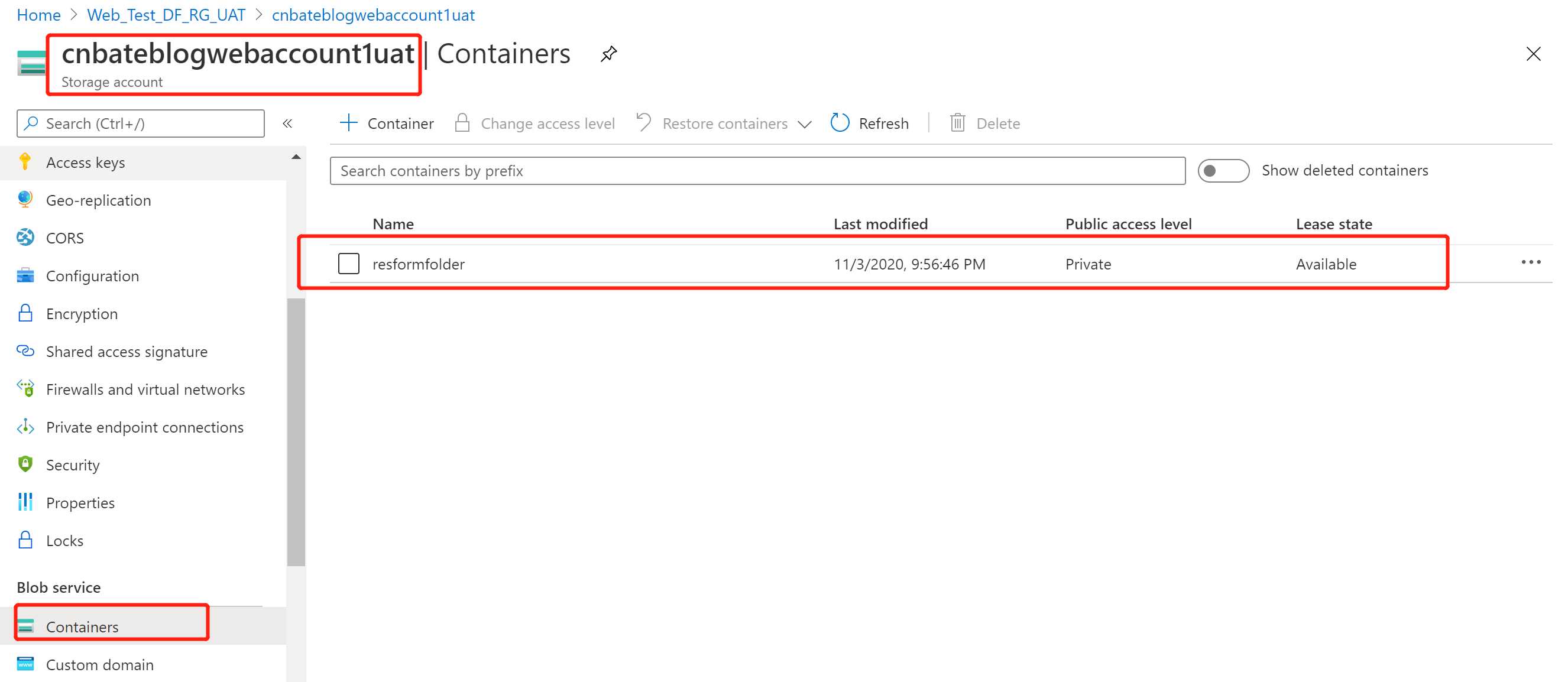Screen dimensions: 1568x682
Task: Click the pin blade icon
Action: (x=608, y=54)
